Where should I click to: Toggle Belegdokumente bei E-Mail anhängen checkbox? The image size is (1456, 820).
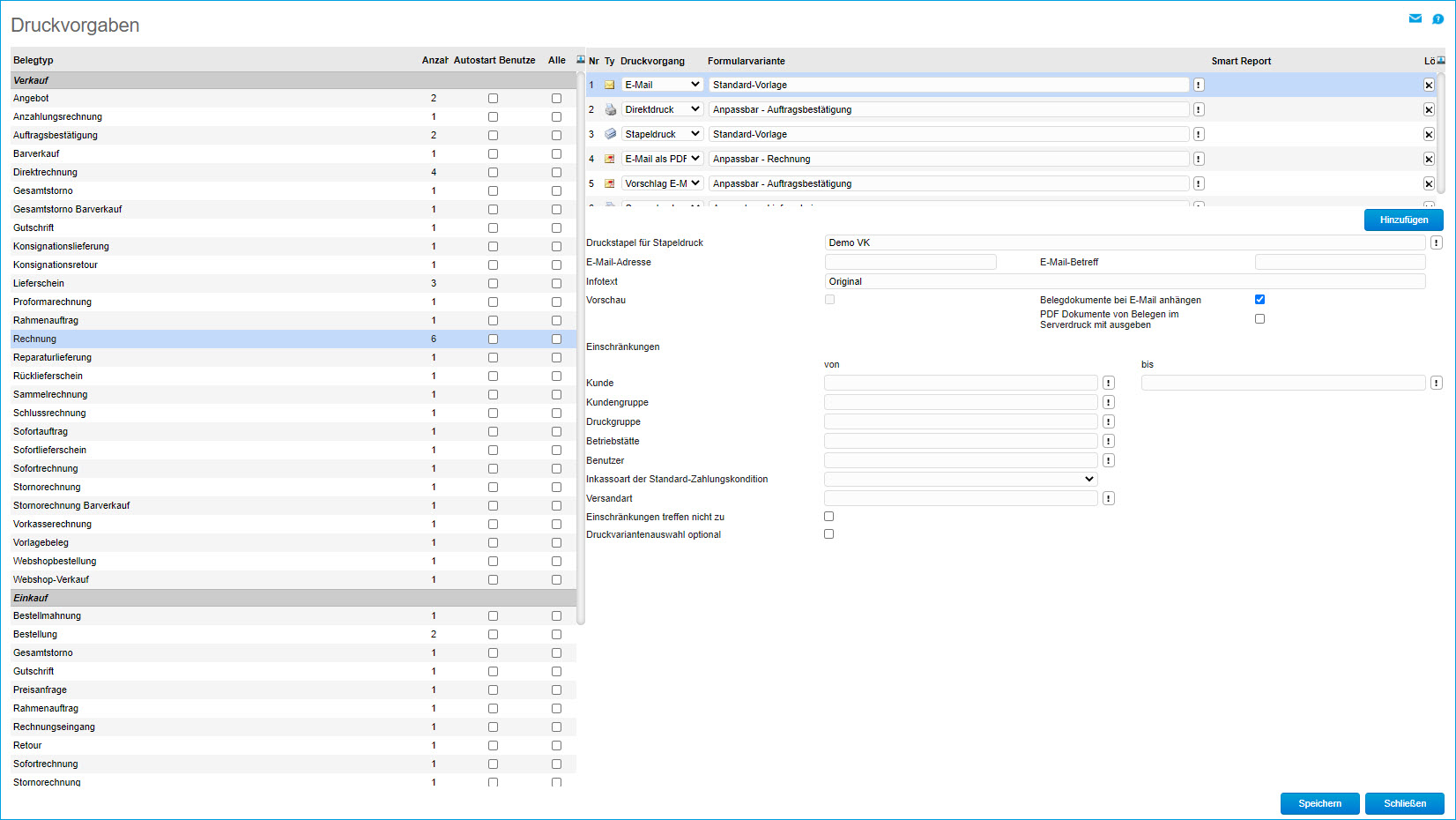click(x=1259, y=300)
